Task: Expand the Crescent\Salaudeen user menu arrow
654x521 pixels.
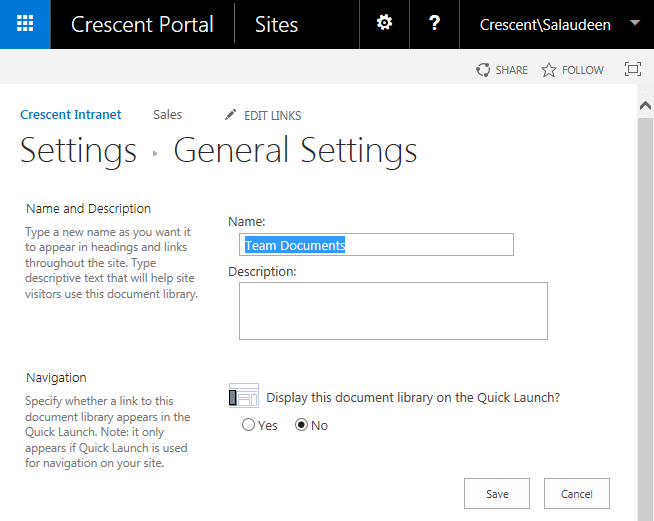Action: (x=635, y=23)
